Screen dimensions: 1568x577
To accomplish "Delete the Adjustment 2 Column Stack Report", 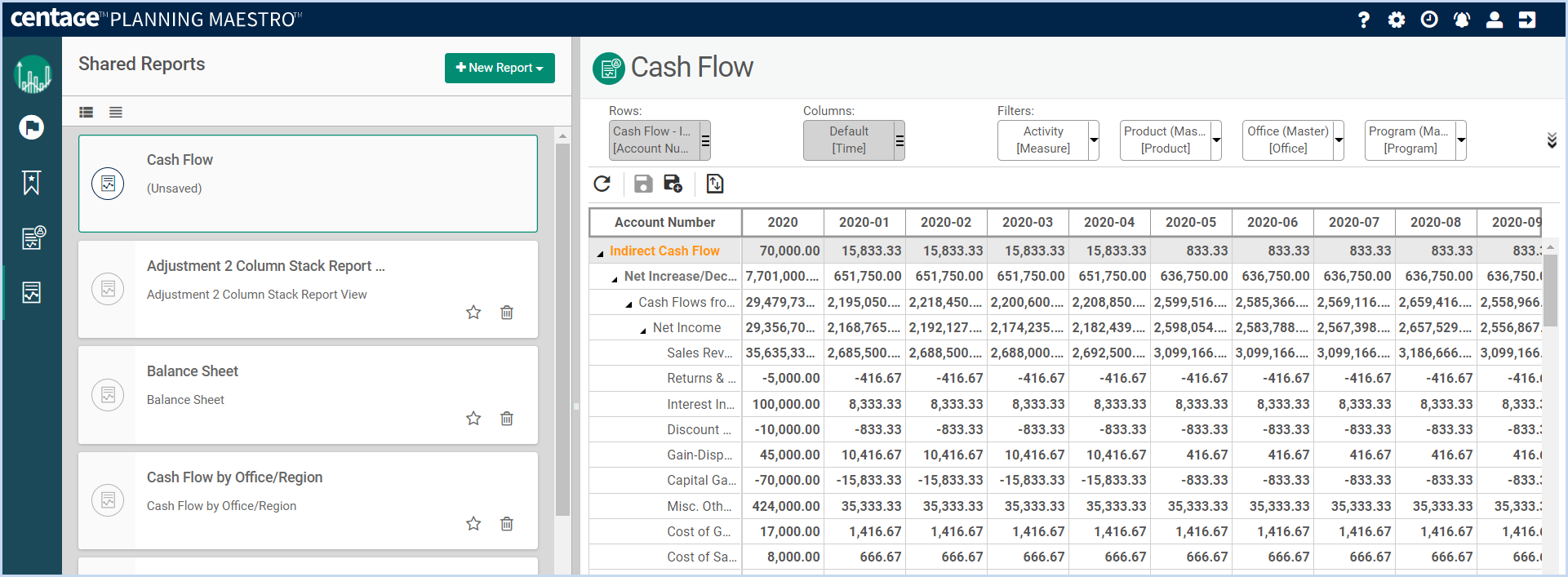I will [507, 313].
